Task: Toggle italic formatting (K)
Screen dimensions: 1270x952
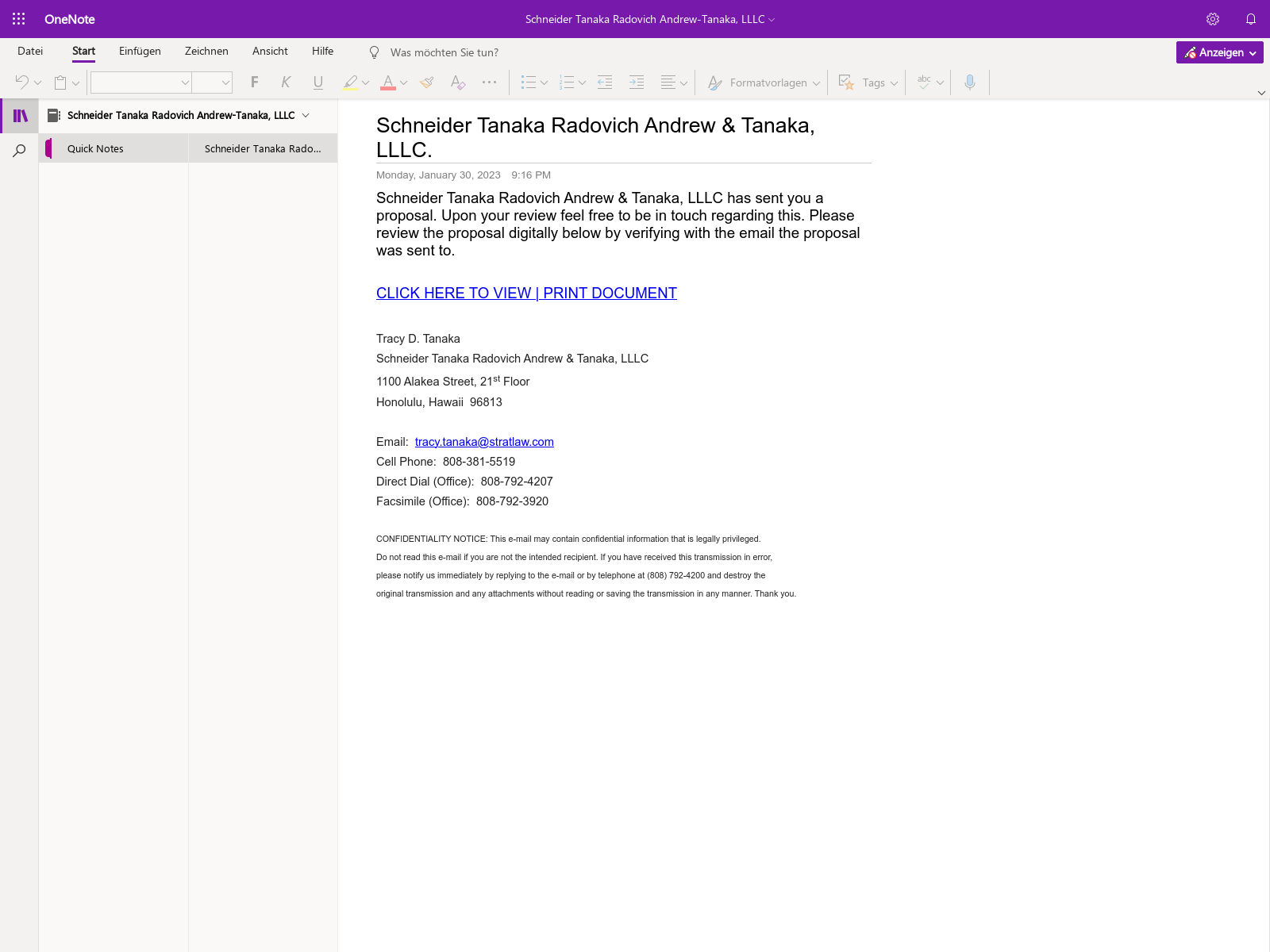Action: pos(286,82)
